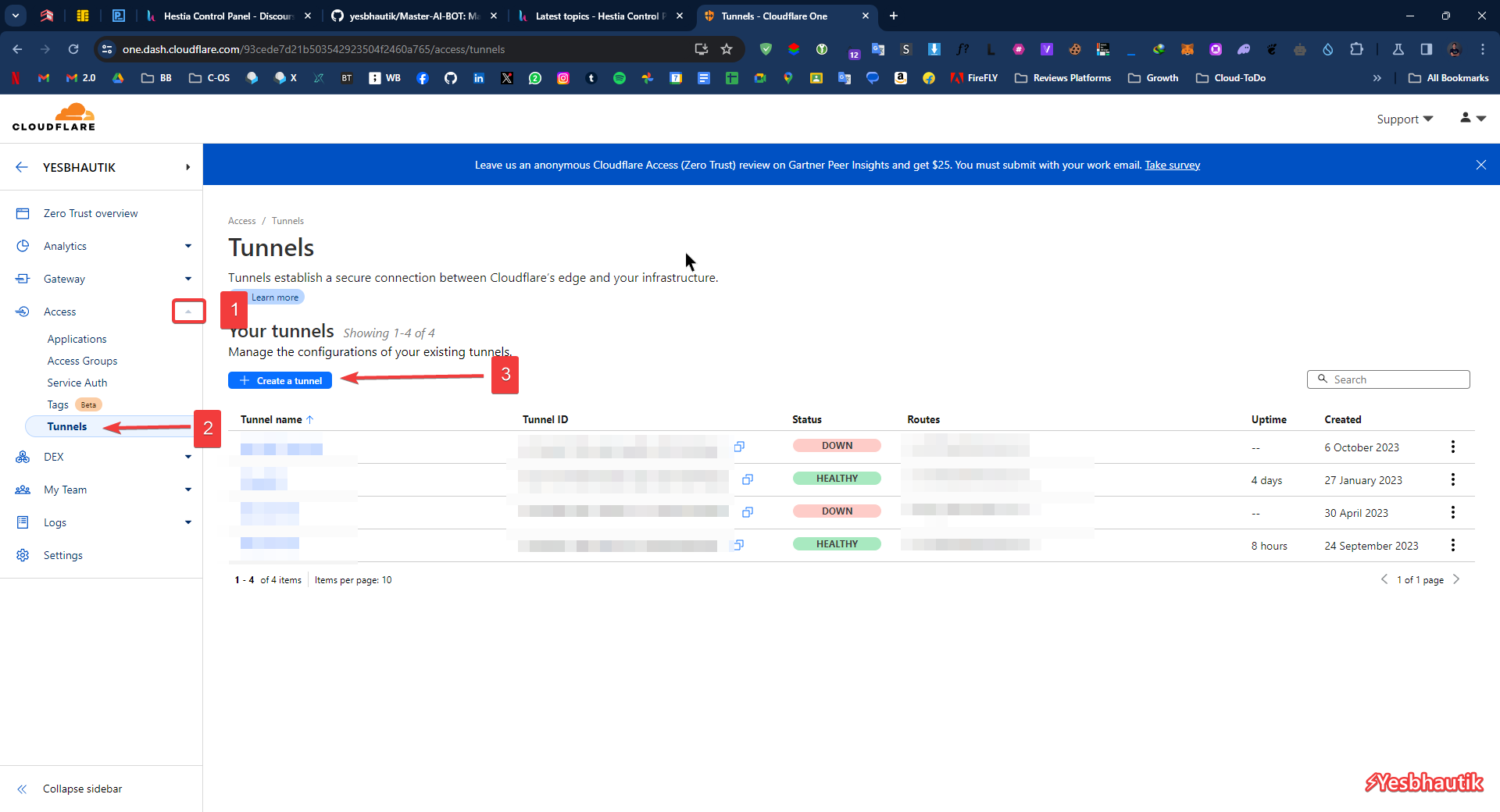Image resolution: width=1500 pixels, height=812 pixels.
Task: Dismiss the blue survey banner
Action: point(1480,165)
